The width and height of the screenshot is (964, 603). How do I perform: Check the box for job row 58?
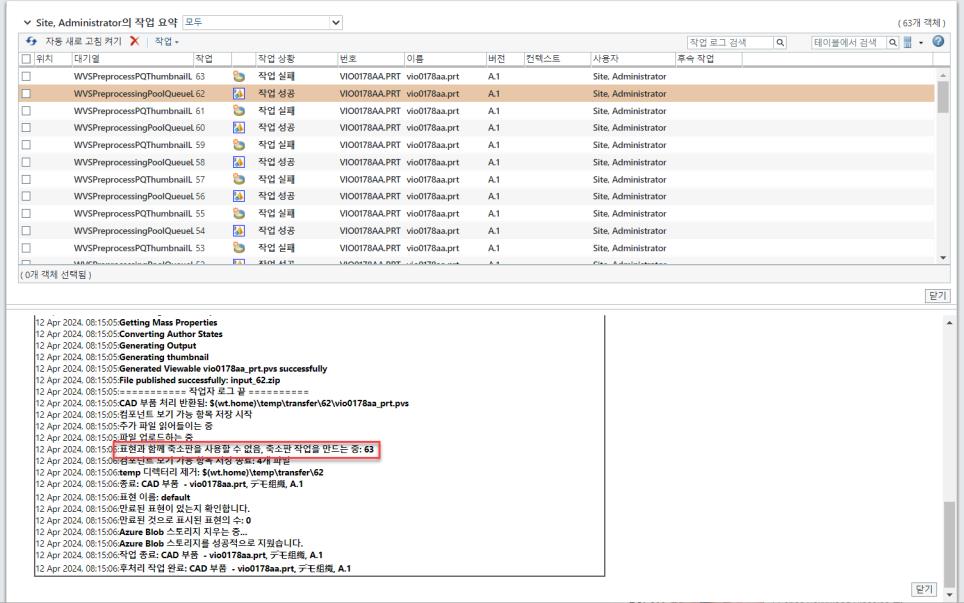26,162
